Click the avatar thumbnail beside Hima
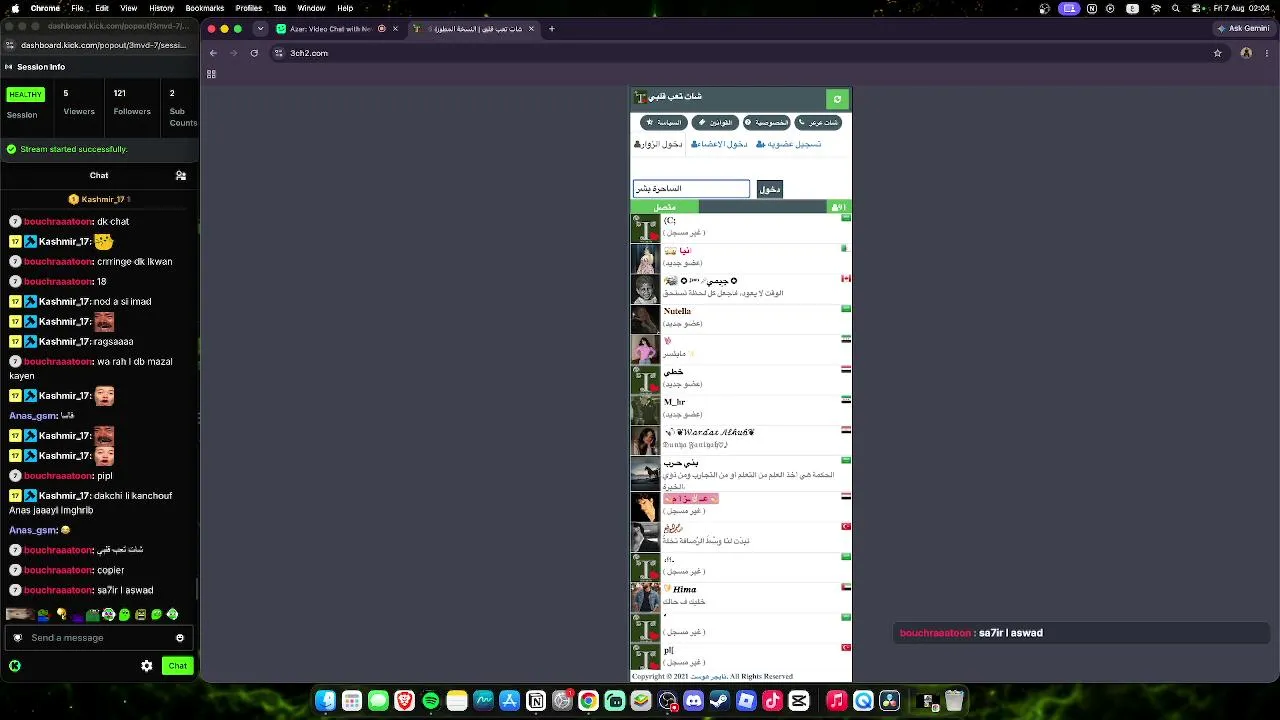Screen dimensions: 1280x720 click(x=645, y=598)
